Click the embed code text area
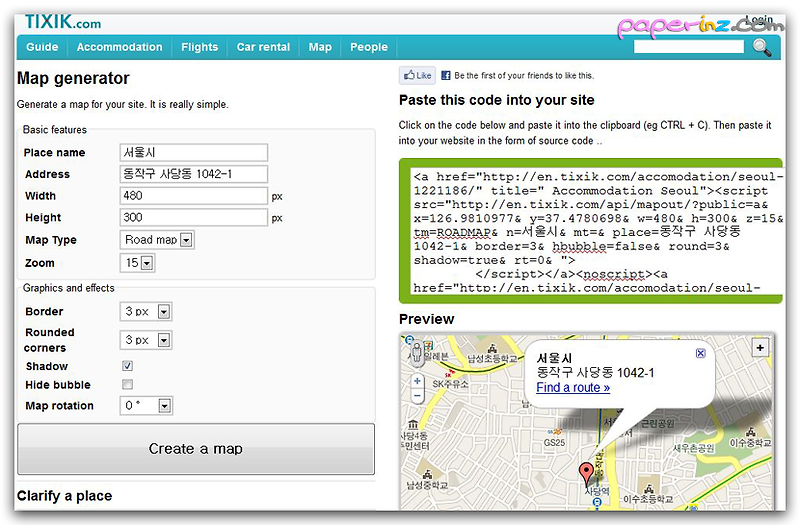The height and width of the screenshot is (525, 800). tap(596, 232)
